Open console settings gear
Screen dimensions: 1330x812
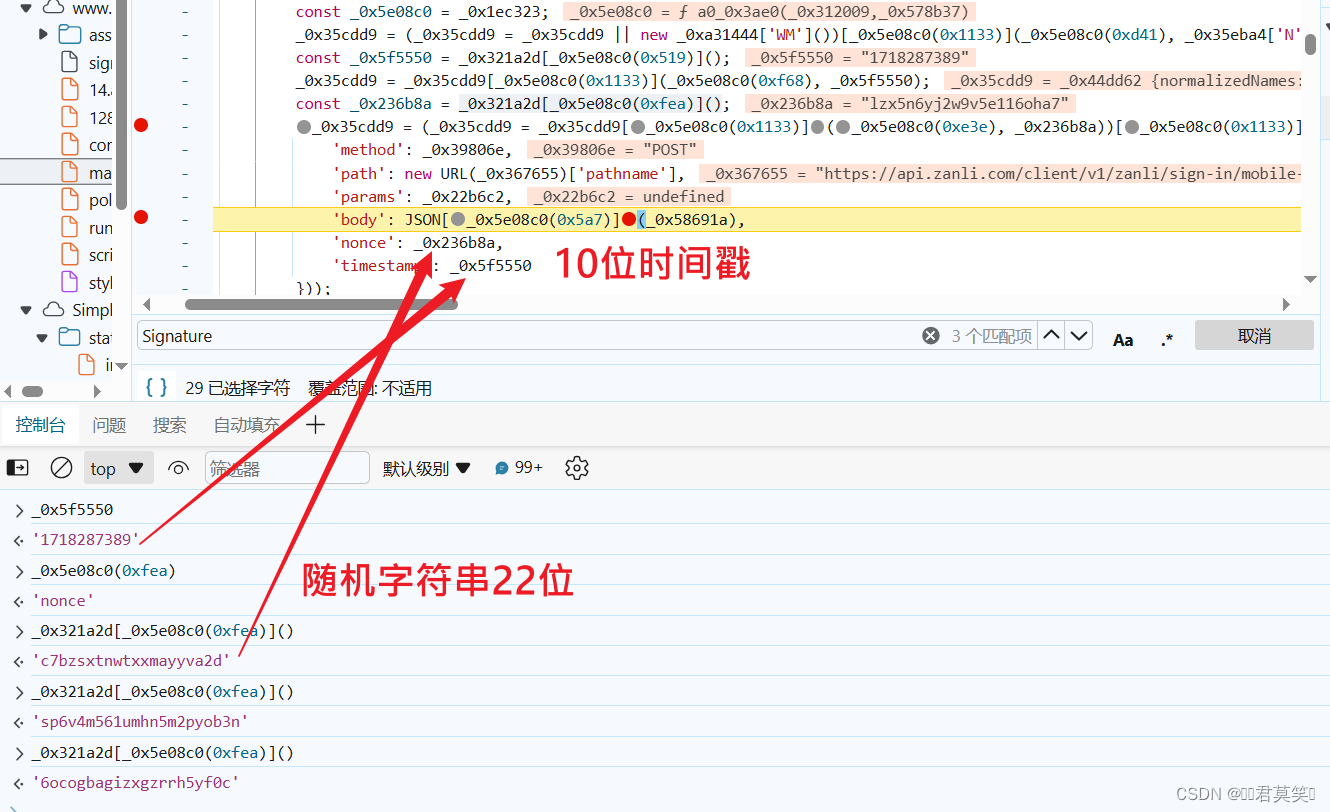(576, 467)
